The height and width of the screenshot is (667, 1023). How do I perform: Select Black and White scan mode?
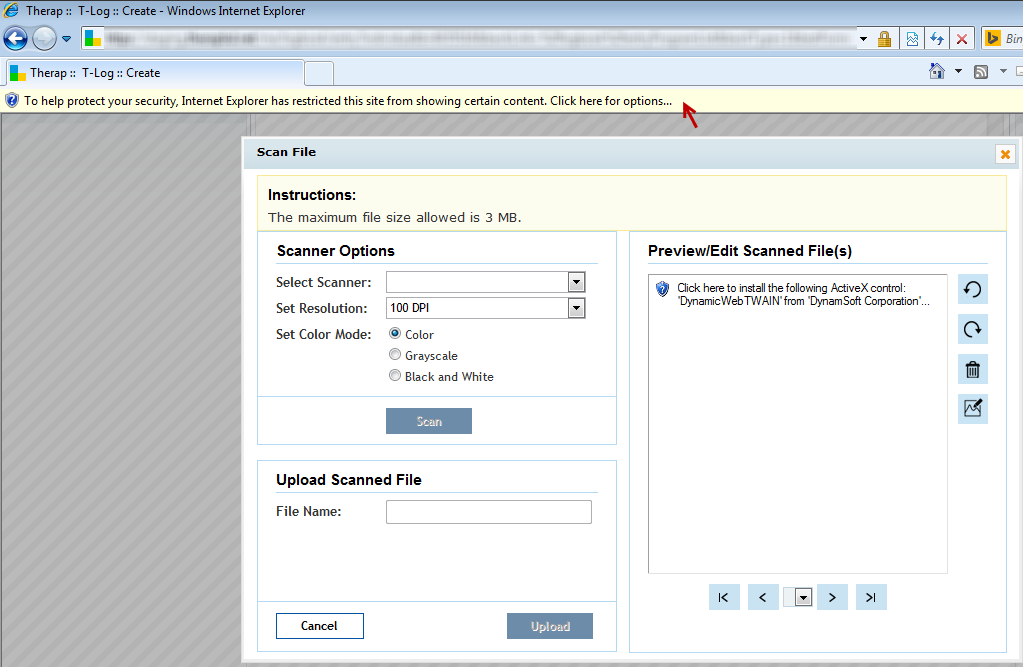[395, 375]
